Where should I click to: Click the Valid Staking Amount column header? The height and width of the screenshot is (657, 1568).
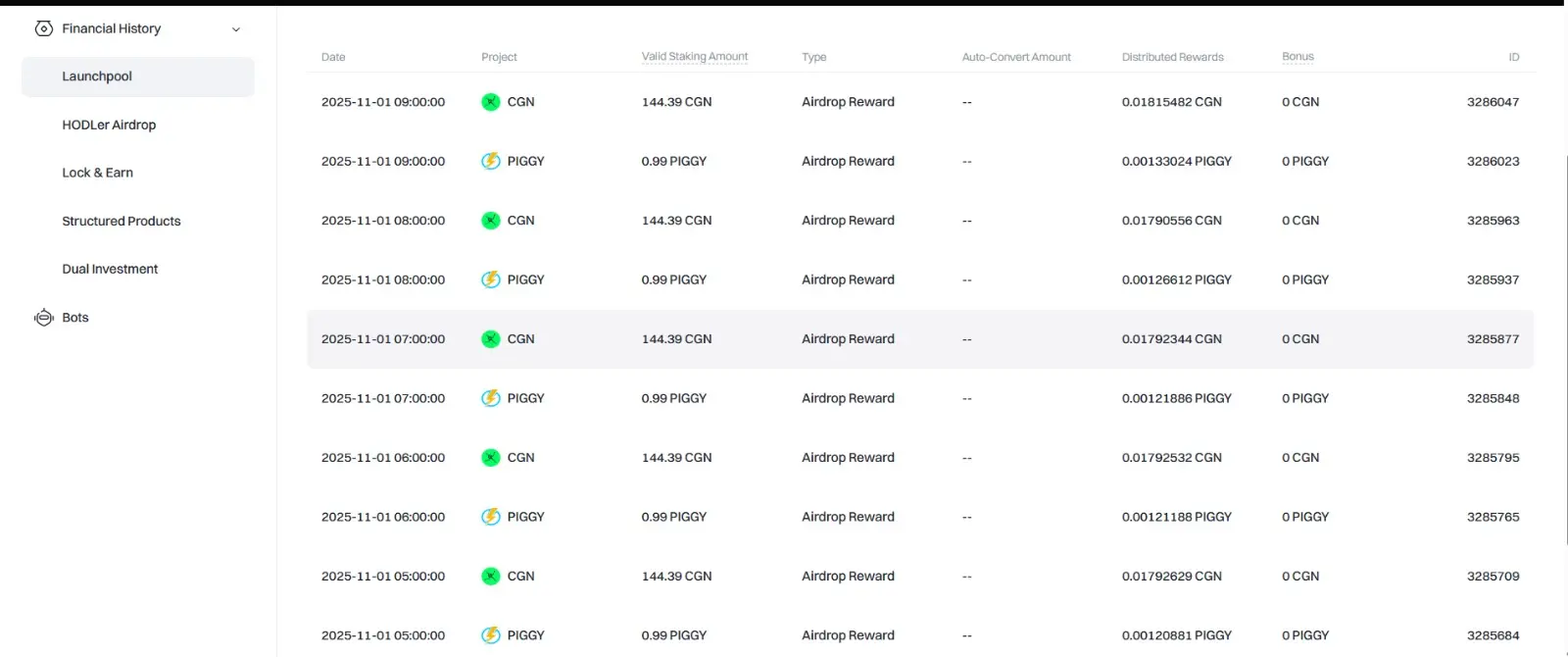(694, 57)
